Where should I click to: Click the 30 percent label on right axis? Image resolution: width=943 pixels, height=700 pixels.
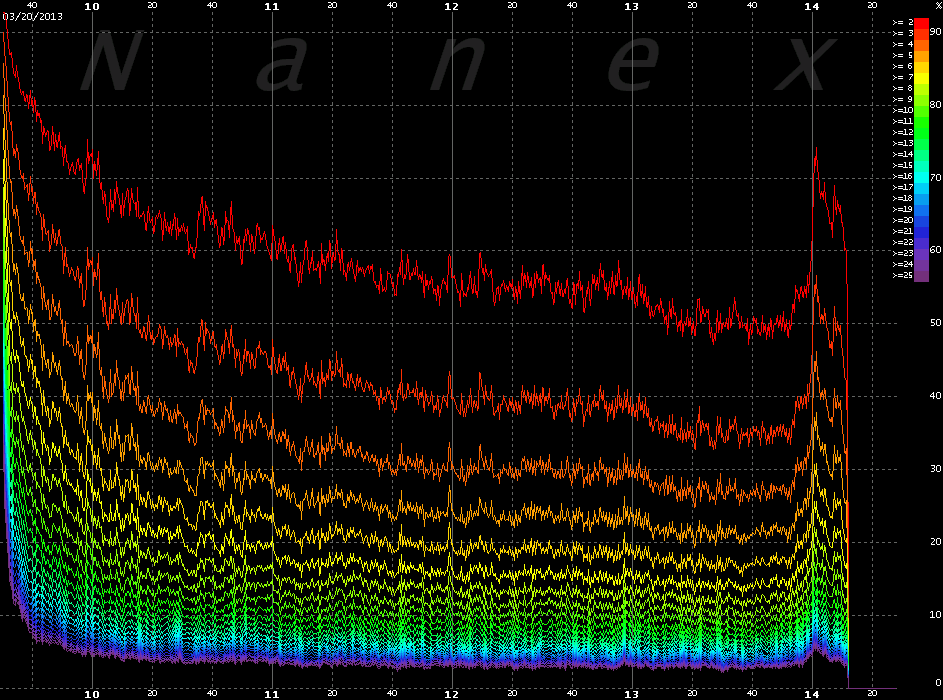click(x=935, y=468)
